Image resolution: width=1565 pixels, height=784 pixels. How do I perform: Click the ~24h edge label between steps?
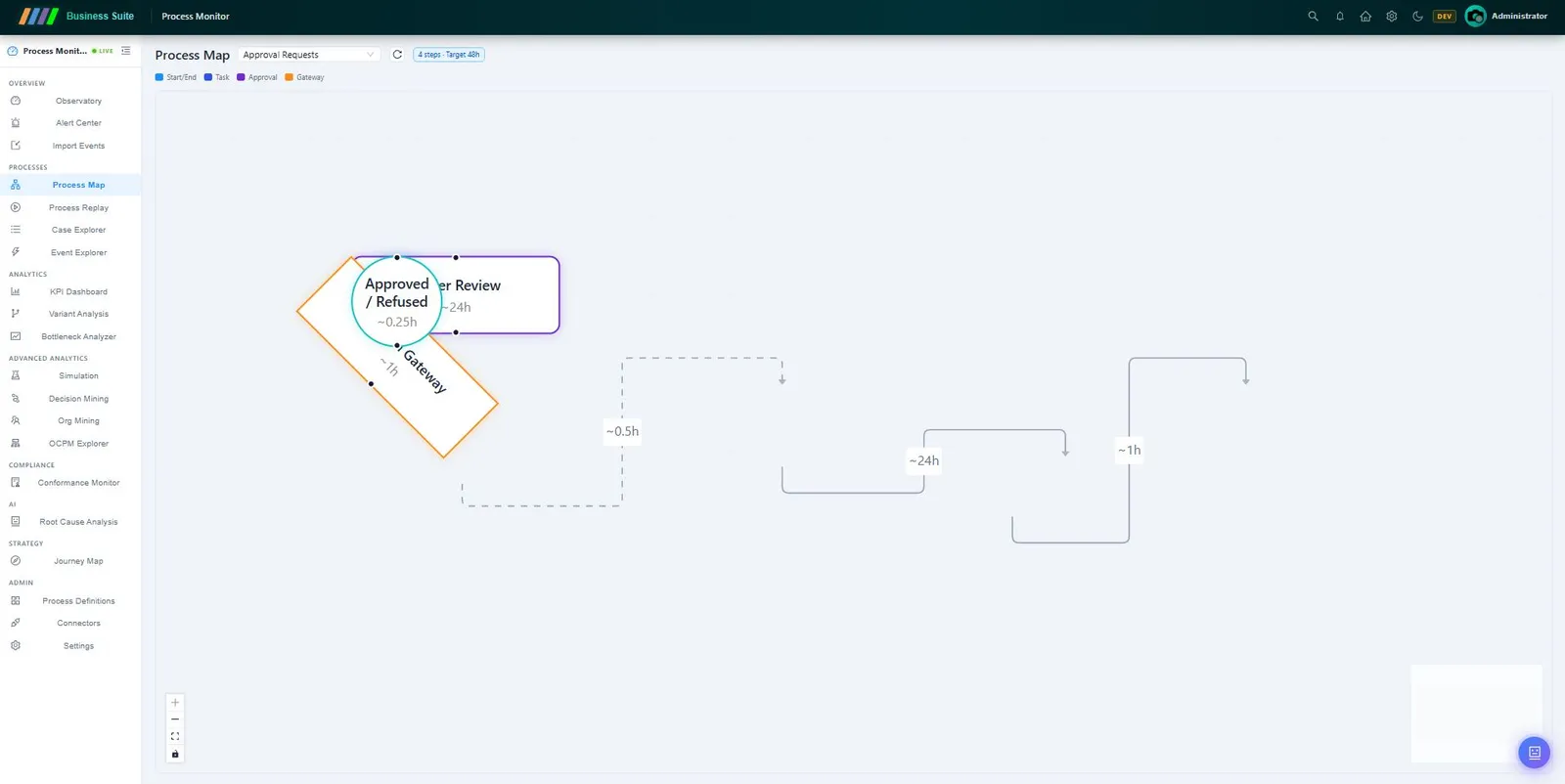tap(923, 460)
